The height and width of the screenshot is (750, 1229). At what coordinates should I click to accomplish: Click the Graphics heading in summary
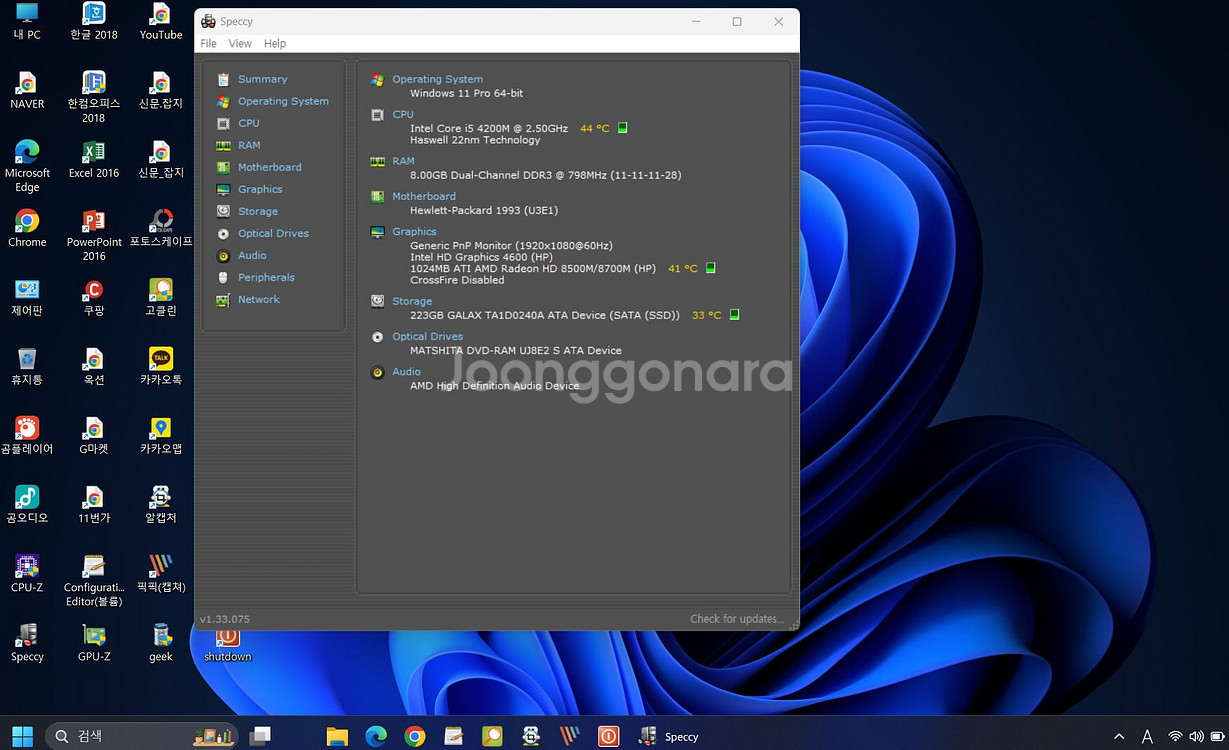point(414,231)
